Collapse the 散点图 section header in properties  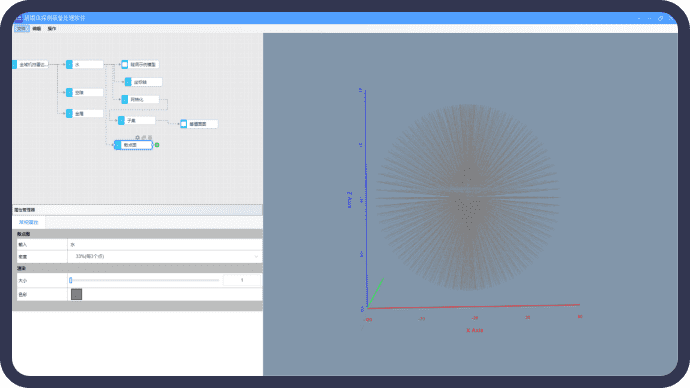click(137, 234)
